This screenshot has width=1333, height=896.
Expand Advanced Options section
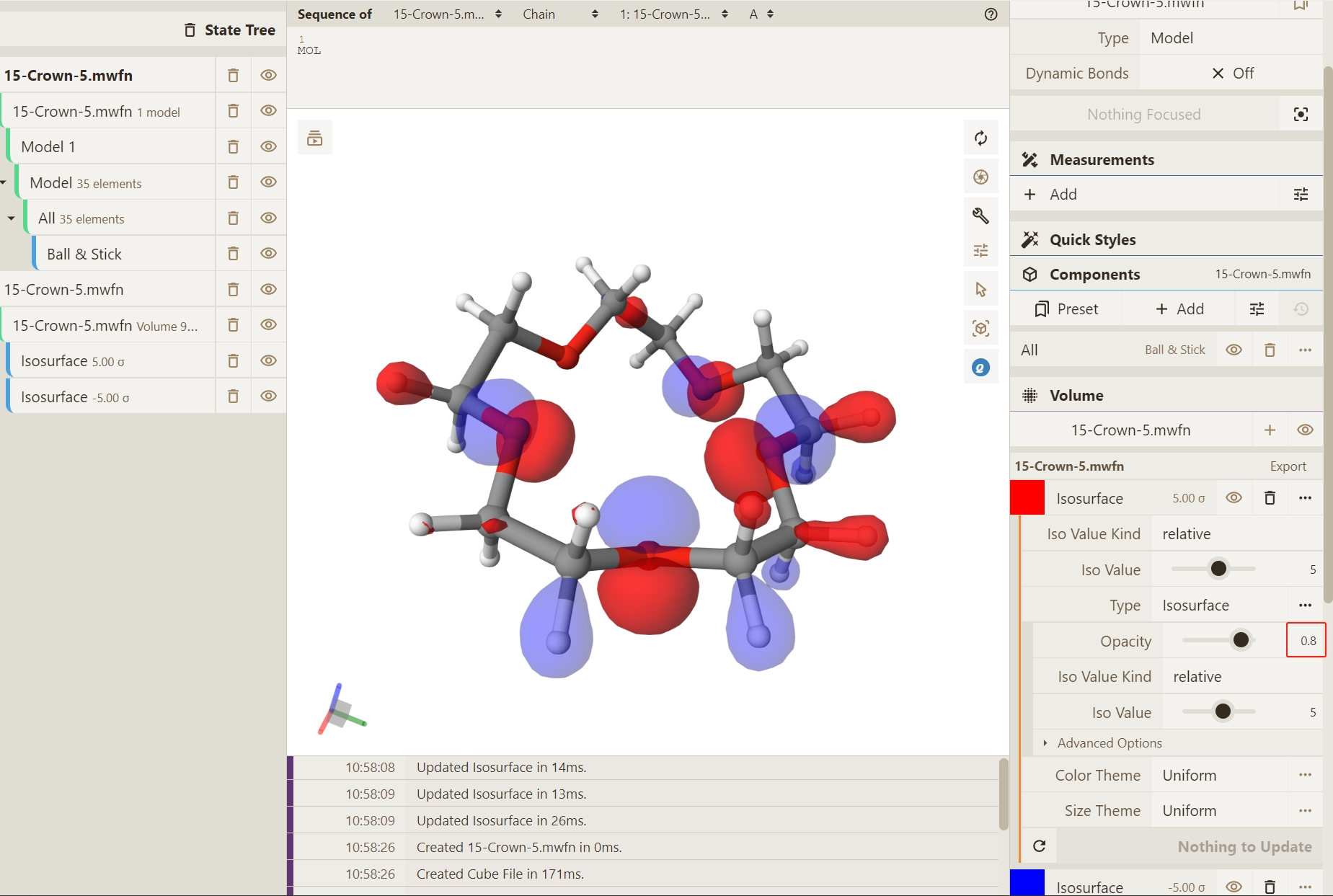(x=1109, y=743)
